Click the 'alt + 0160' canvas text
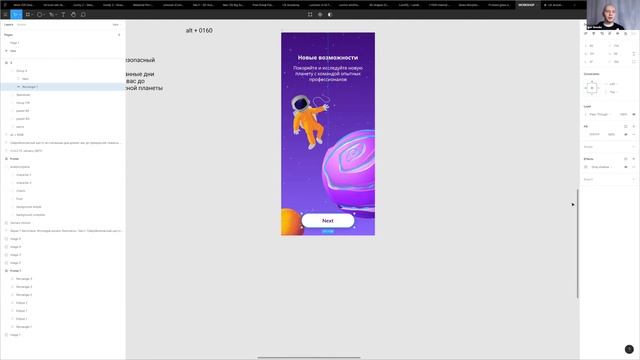The image size is (640, 360). [x=199, y=31]
